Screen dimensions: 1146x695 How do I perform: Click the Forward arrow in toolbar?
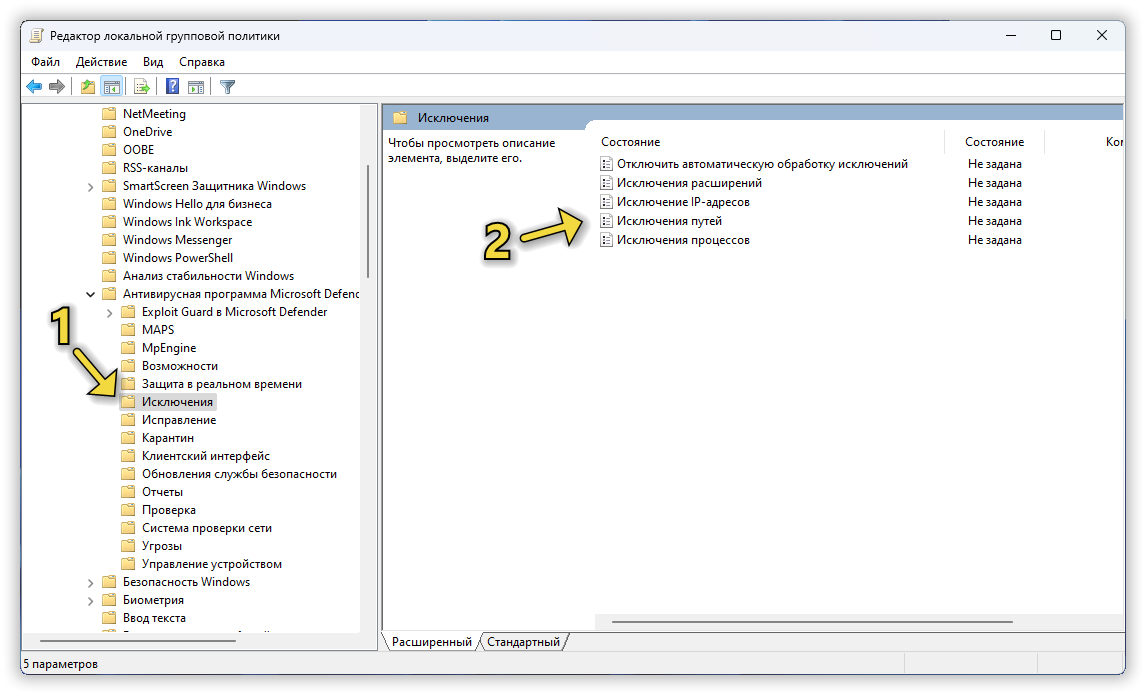[x=57, y=87]
